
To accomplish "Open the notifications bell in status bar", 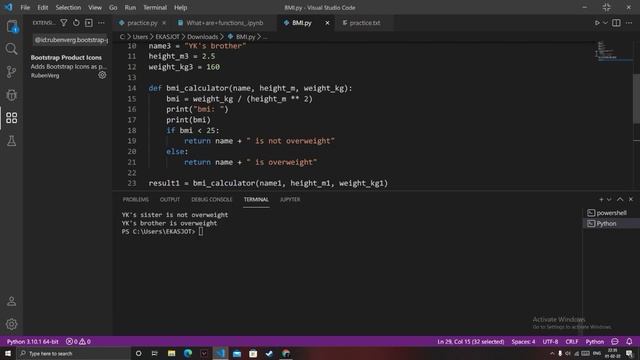I will [629, 341].
